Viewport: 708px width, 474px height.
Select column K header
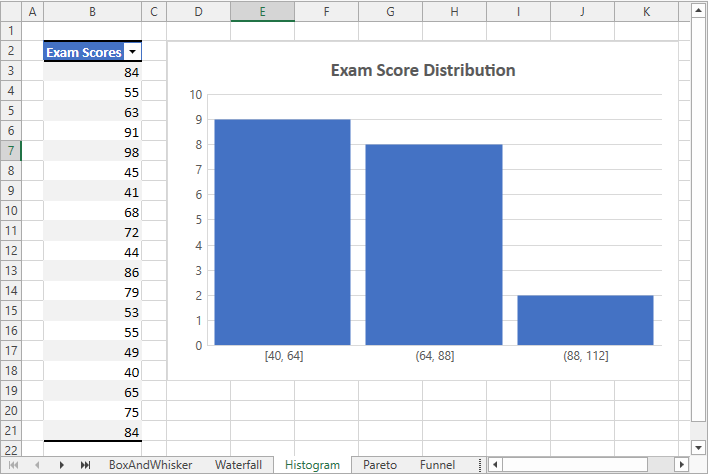tap(647, 11)
